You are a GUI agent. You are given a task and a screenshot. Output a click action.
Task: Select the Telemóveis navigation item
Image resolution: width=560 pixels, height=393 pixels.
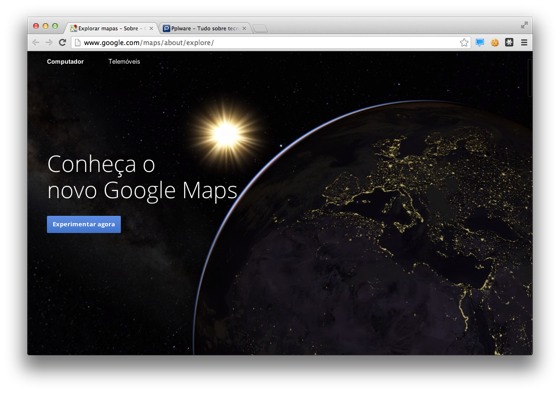124,61
